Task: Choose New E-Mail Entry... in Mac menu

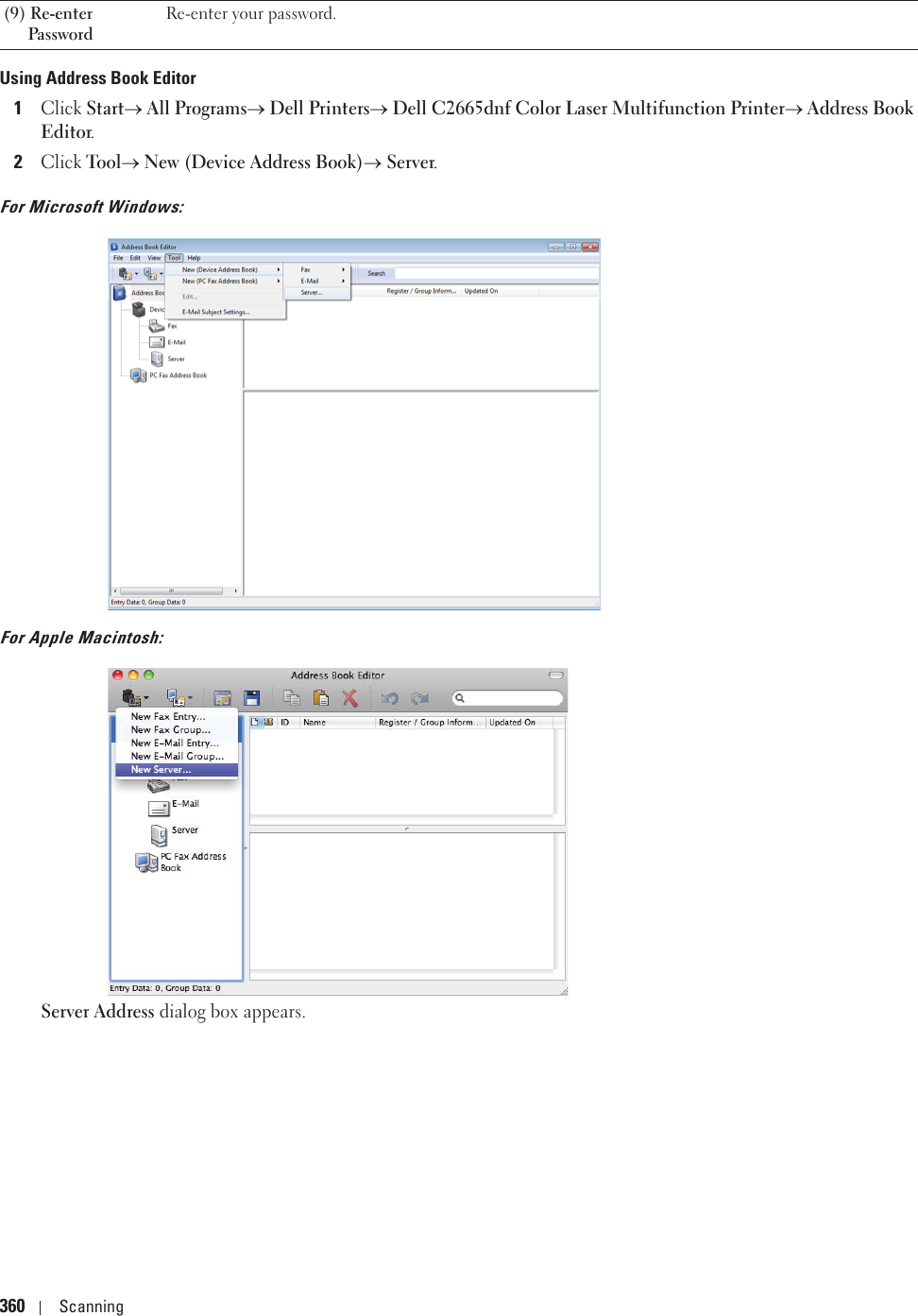Action: (x=177, y=743)
